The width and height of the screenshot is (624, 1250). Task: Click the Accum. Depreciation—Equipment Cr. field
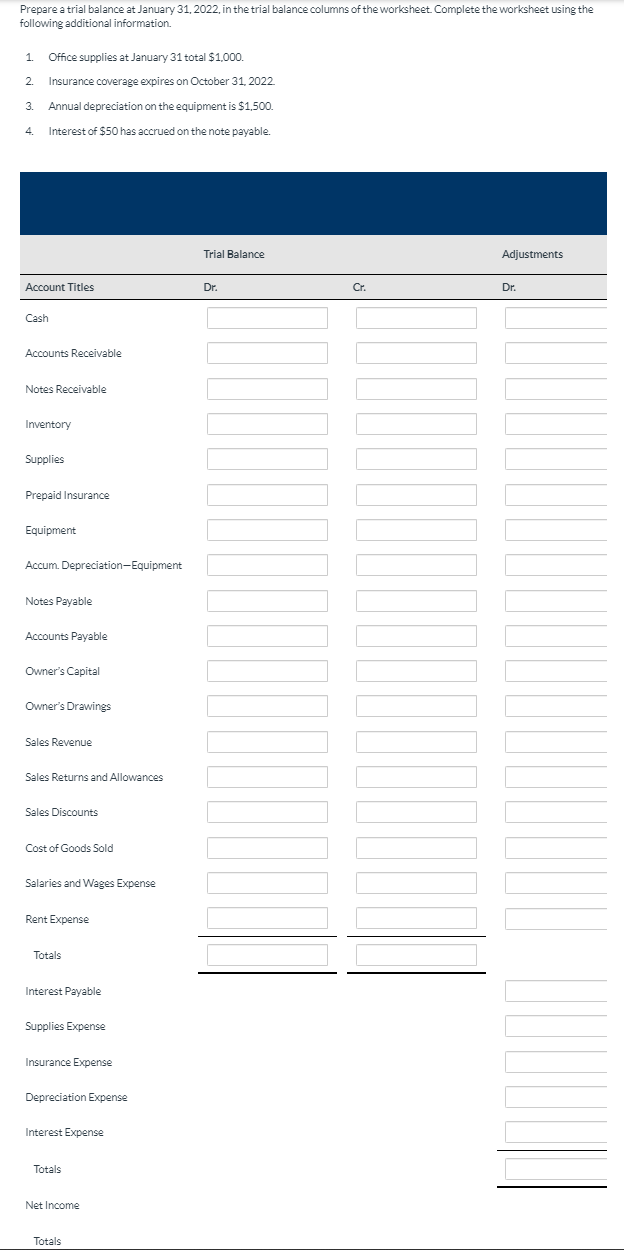coord(416,564)
